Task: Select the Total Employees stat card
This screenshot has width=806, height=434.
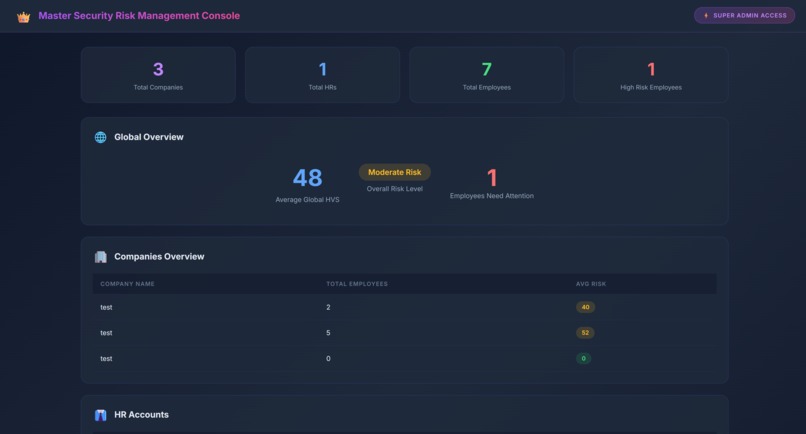Action: pyautogui.click(x=486, y=75)
